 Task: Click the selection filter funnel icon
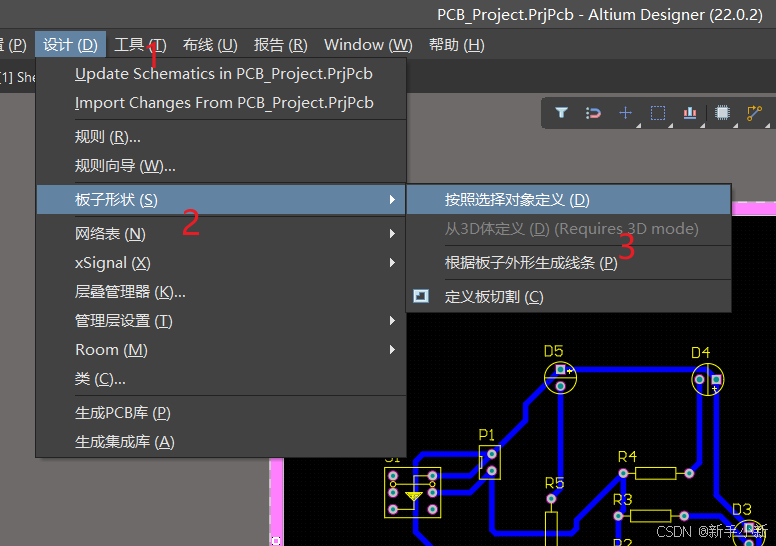pyautogui.click(x=562, y=113)
